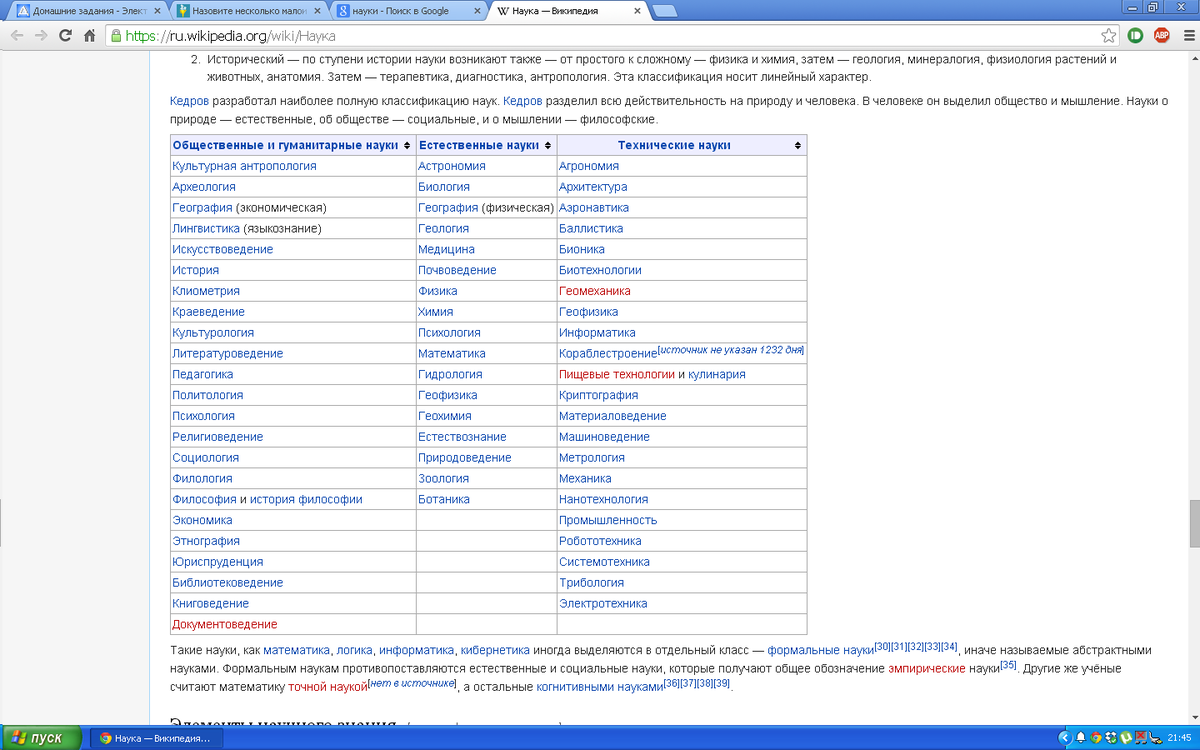Select the 'Наука — Википедия' tab
1200x750 pixels.
click(569, 11)
